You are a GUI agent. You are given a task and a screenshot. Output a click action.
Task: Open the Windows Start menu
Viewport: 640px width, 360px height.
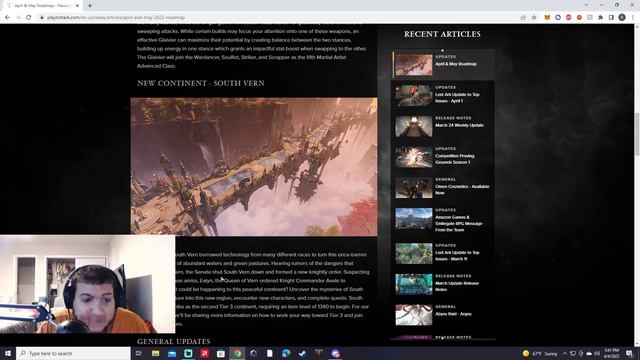(8, 353)
